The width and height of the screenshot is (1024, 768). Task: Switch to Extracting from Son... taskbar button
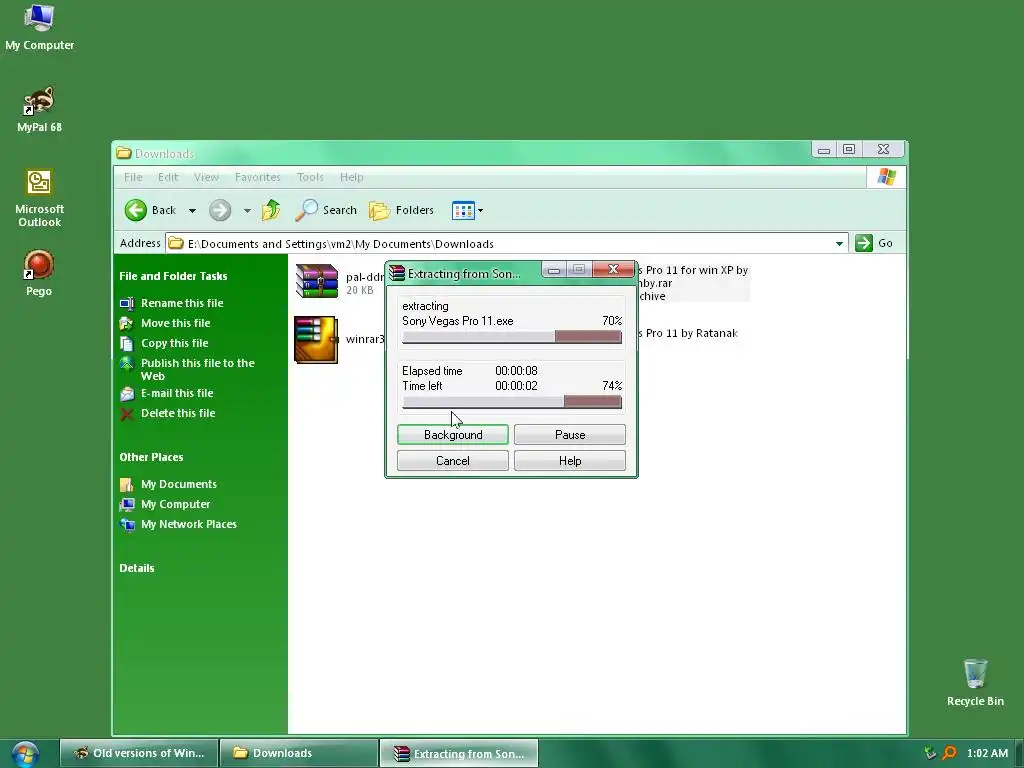459,754
